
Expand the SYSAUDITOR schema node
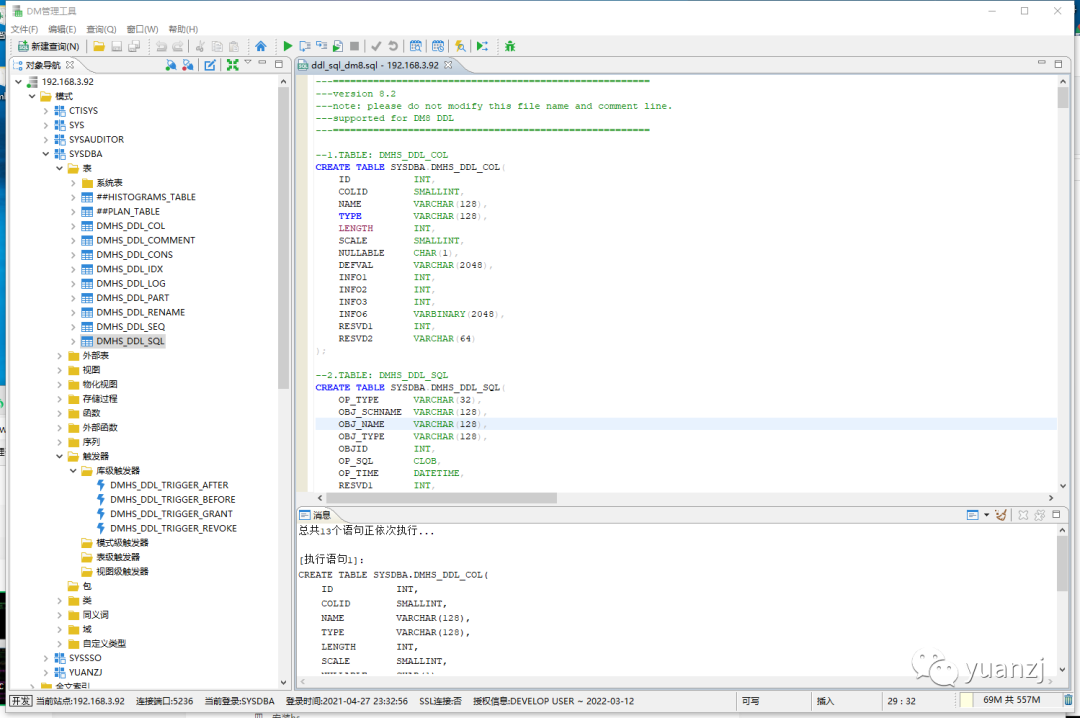(x=46, y=139)
